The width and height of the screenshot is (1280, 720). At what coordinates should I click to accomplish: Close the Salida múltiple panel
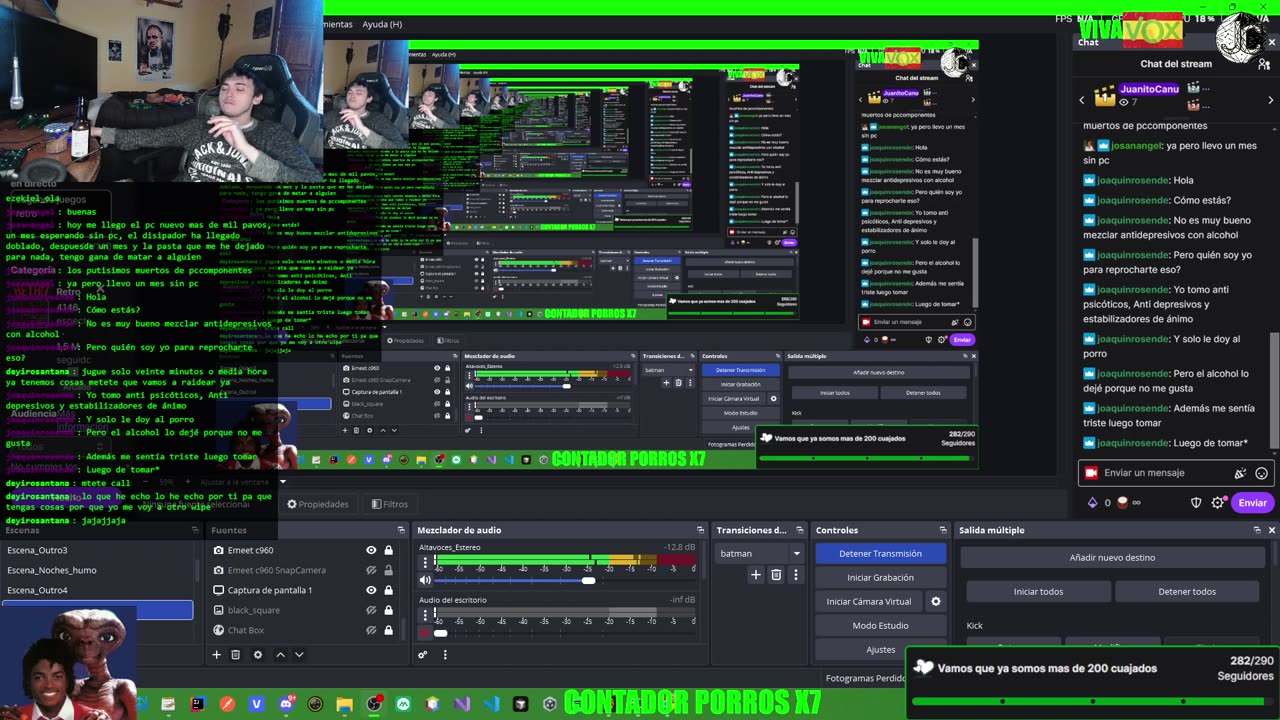pos(1271,530)
